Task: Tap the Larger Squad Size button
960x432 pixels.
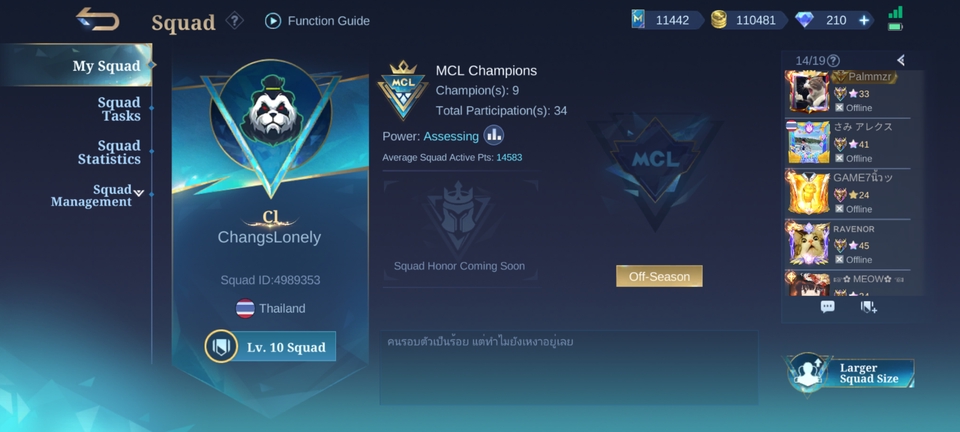Action: (850, 373)
